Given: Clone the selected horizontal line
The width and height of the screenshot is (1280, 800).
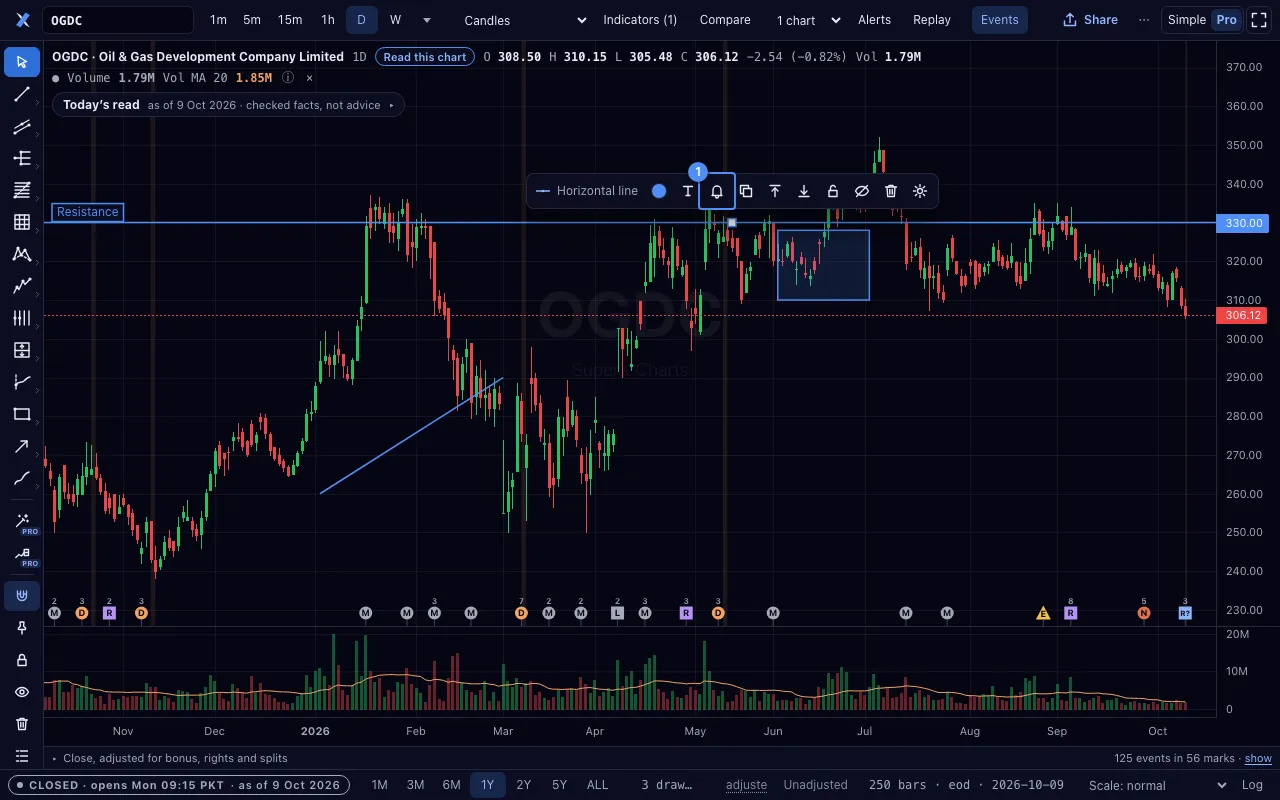Looking at the screenshot, I should click(746, 191).
